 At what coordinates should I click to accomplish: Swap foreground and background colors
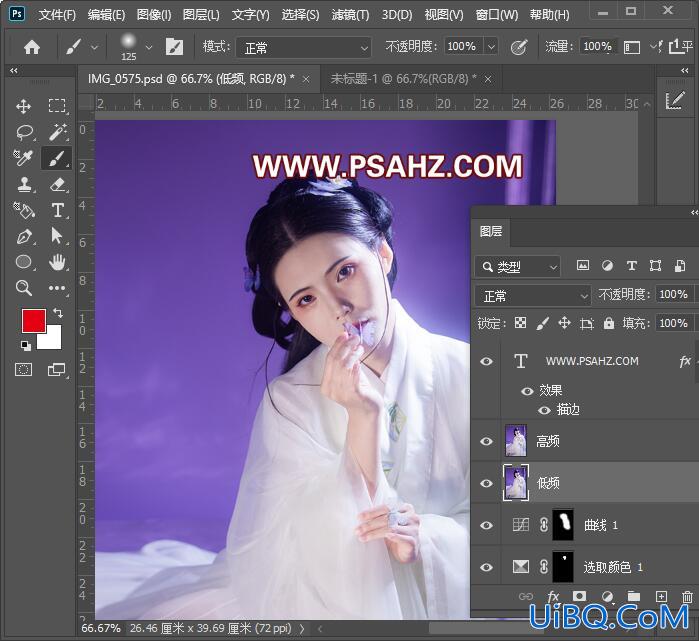coord(58,312)
